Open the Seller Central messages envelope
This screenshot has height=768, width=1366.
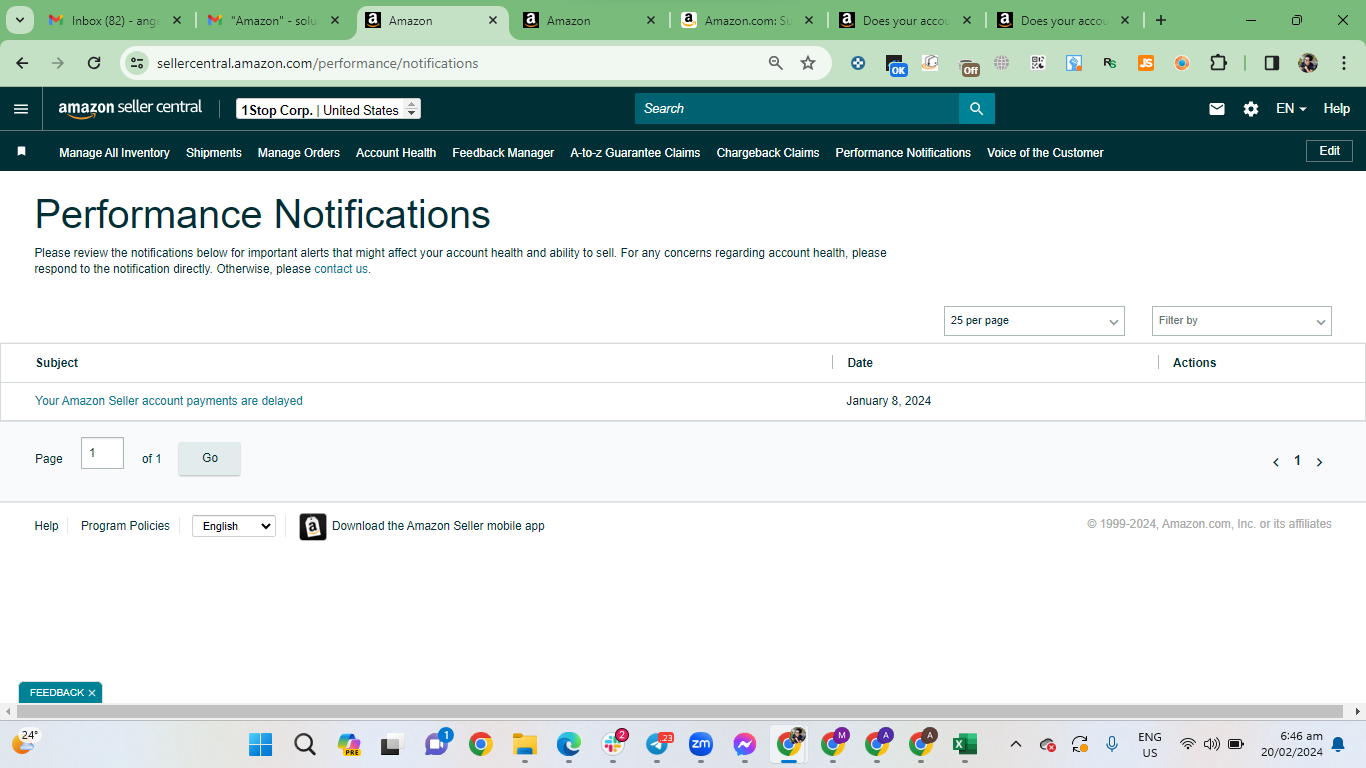pyautogui.click(x=1217, y=109)
